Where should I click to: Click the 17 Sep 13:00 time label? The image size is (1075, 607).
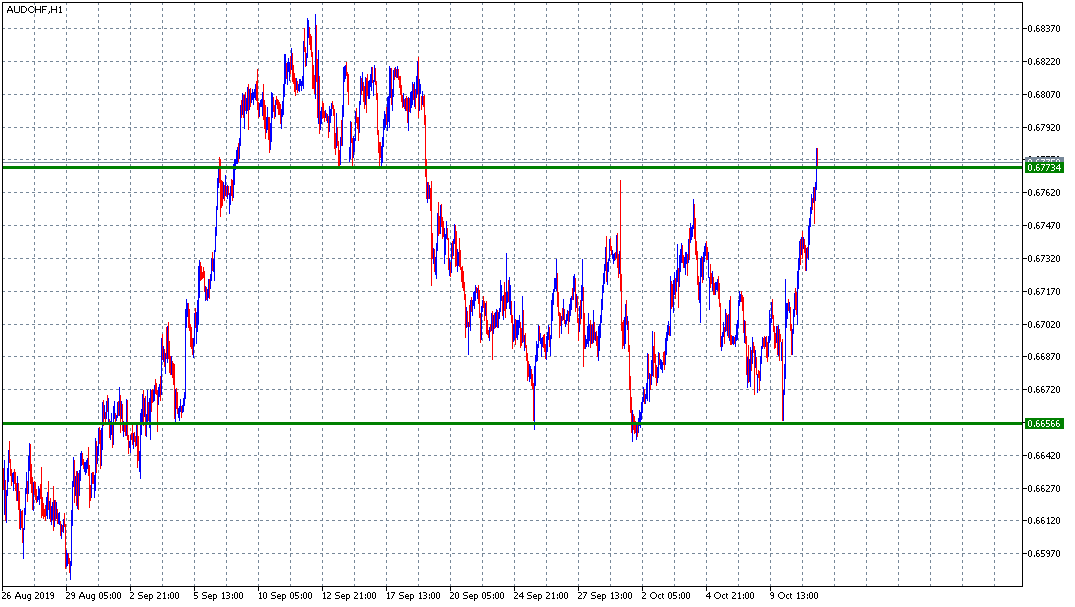tap(413, 595)
